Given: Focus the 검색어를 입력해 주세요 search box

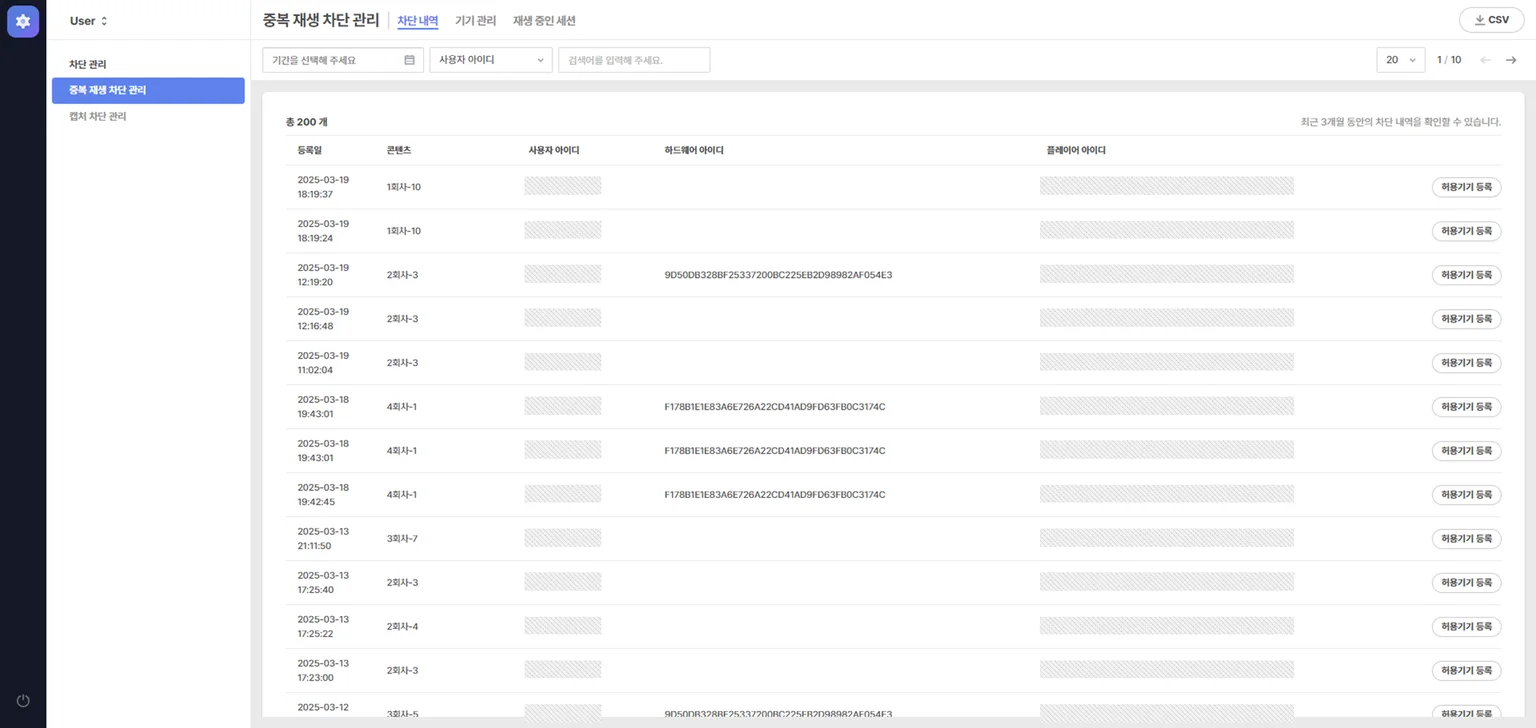Looking at the screenshot, I should point(634,60).
